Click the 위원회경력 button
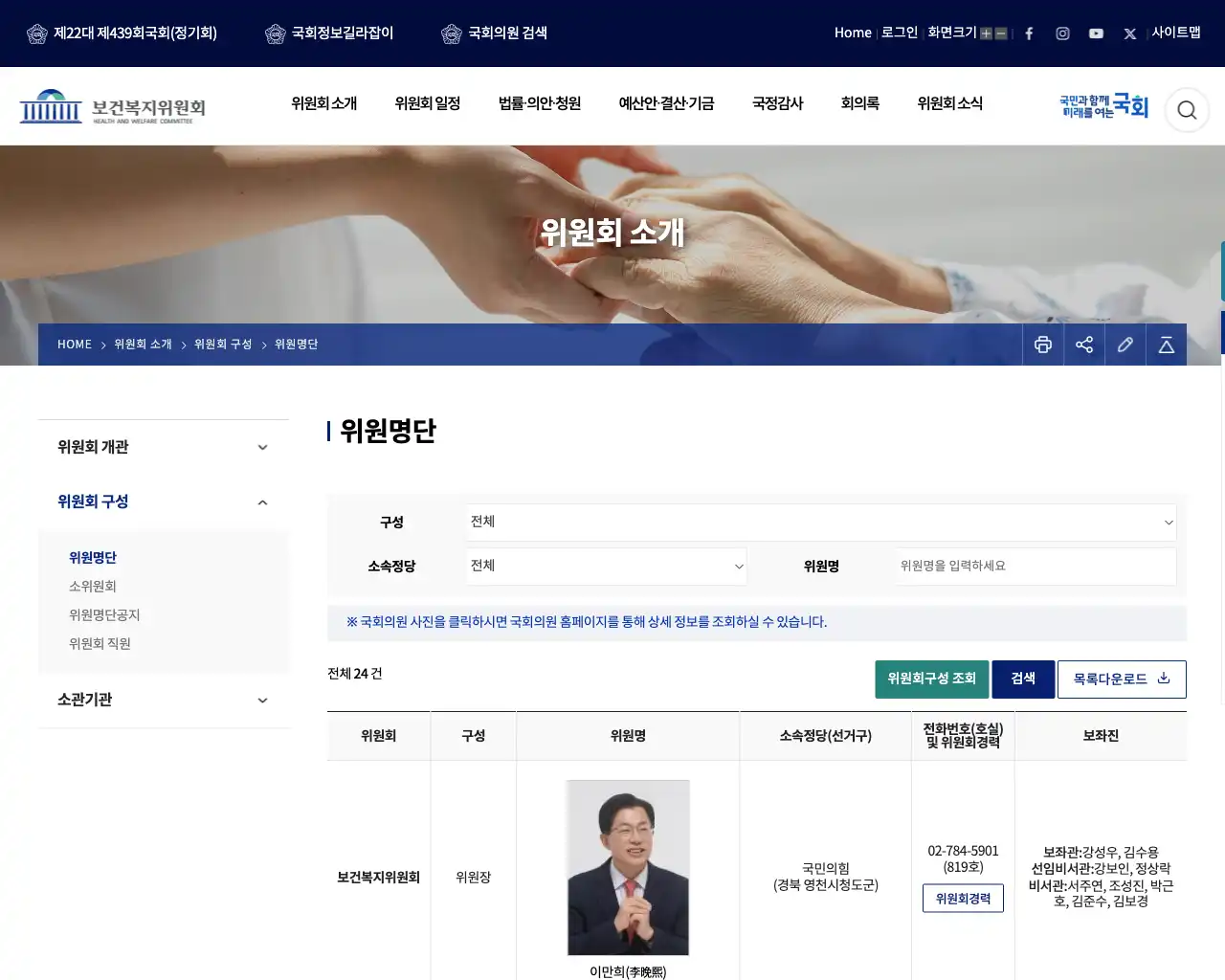Screen dimensions: 1225x980 [963, 899]
